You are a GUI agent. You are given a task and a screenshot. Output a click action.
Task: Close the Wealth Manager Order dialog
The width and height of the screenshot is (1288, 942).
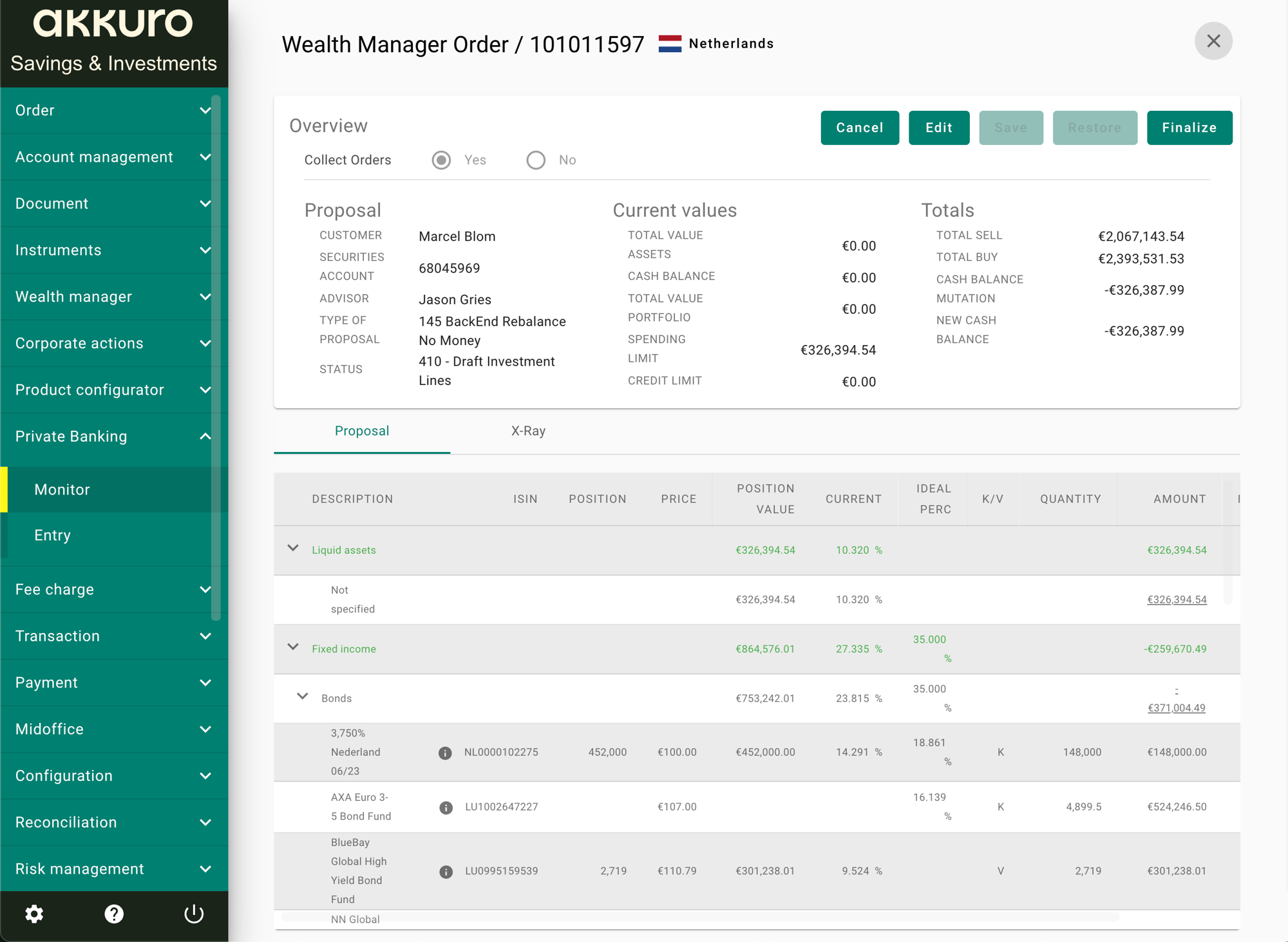point(1213,41)
